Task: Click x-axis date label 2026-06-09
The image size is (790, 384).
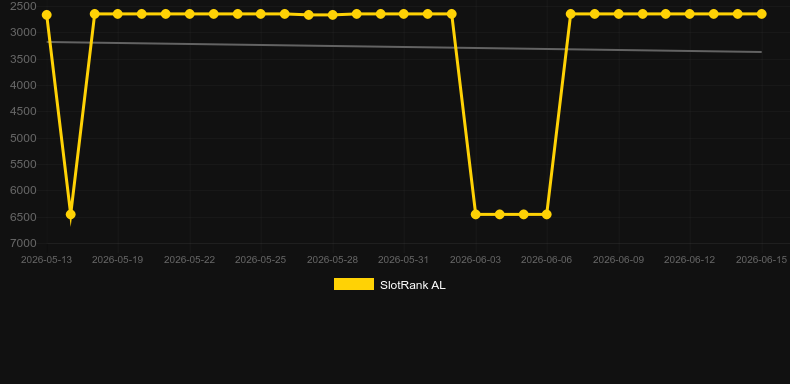Action: point(619,260)
